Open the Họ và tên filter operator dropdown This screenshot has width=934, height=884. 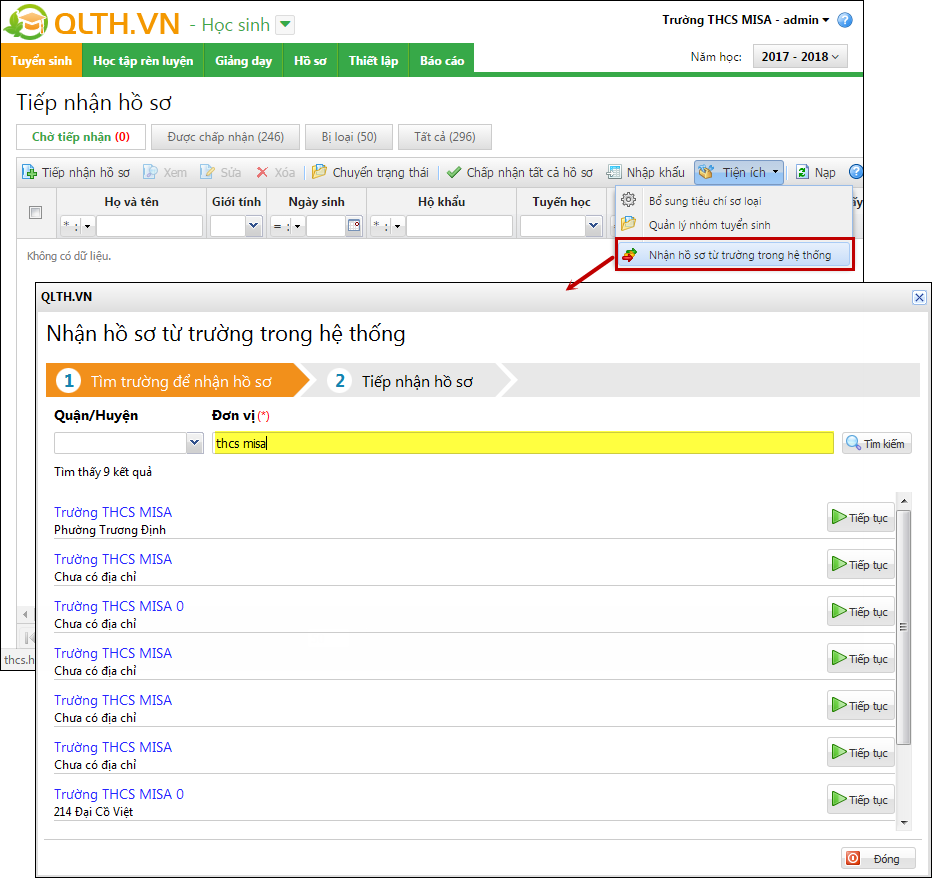click(x=88, y=226)
